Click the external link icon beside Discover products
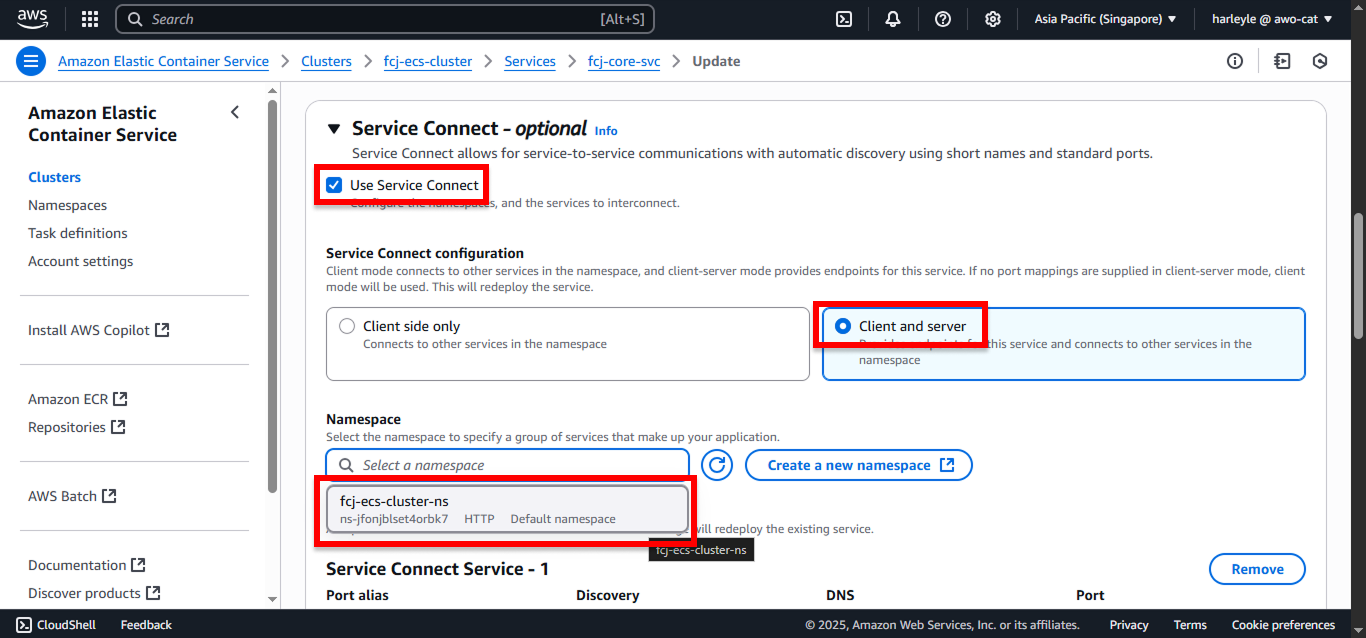This screenshot has width=1366, height=638. 153,593
